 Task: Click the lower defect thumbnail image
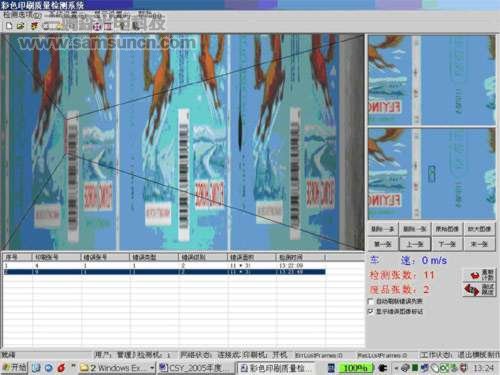click(432, 173)
